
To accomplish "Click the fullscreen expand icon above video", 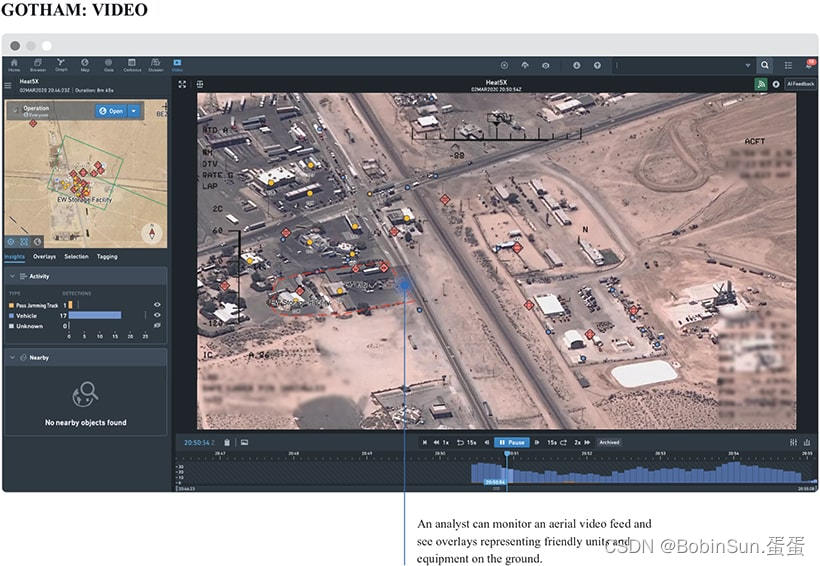I will [182, 84].
